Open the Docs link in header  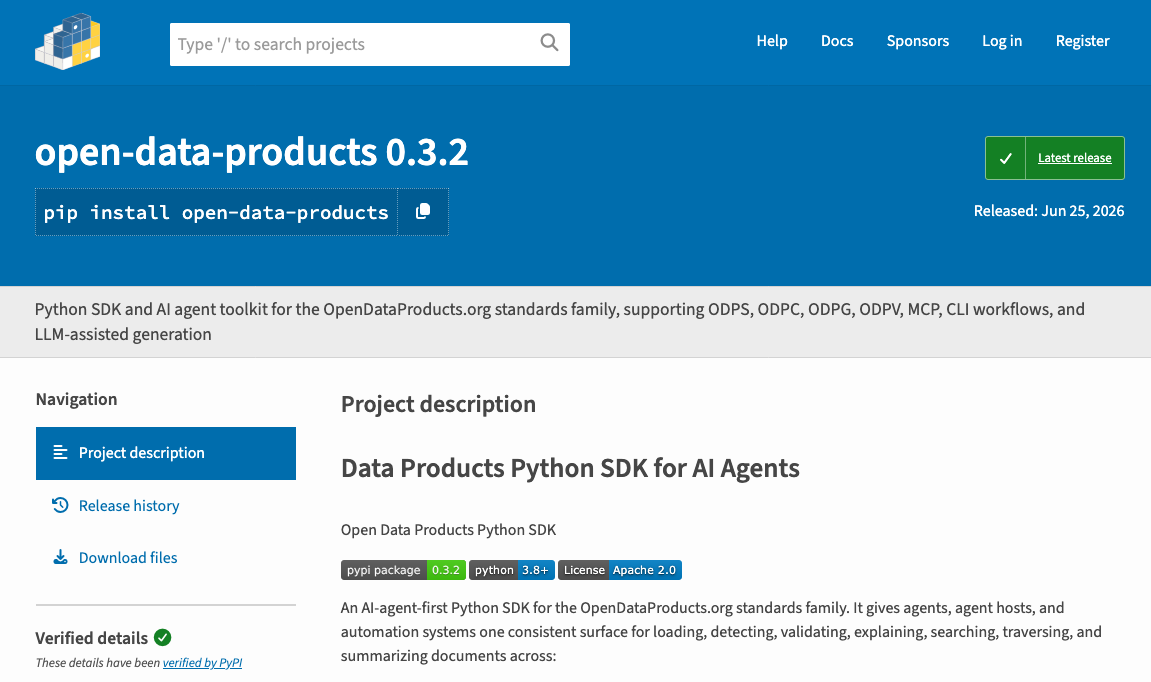[x=837, y=41]
